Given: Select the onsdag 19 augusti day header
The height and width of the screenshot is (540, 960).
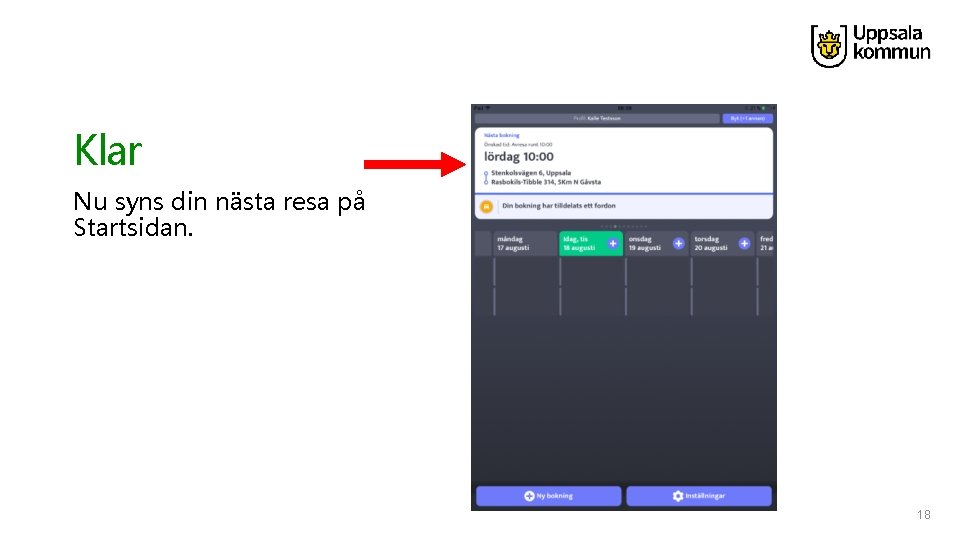Looking at the screenshot, I should pyautogui.click(x=656, y=244).
